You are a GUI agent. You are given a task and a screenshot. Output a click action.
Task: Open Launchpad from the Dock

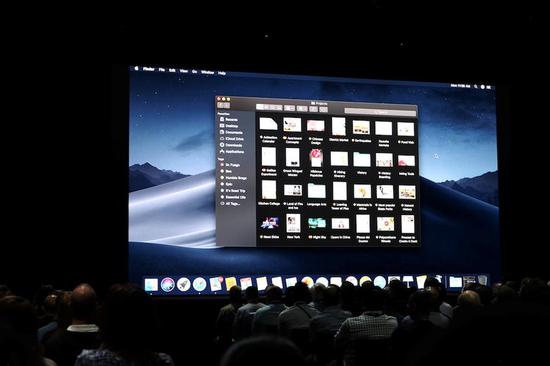[x=184, y=284]
